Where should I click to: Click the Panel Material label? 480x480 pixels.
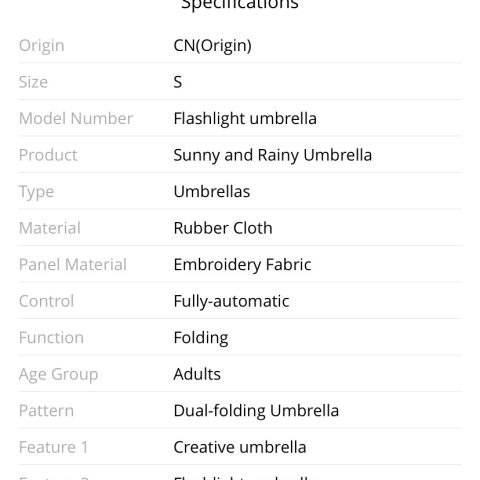click(x=73, y=265)
